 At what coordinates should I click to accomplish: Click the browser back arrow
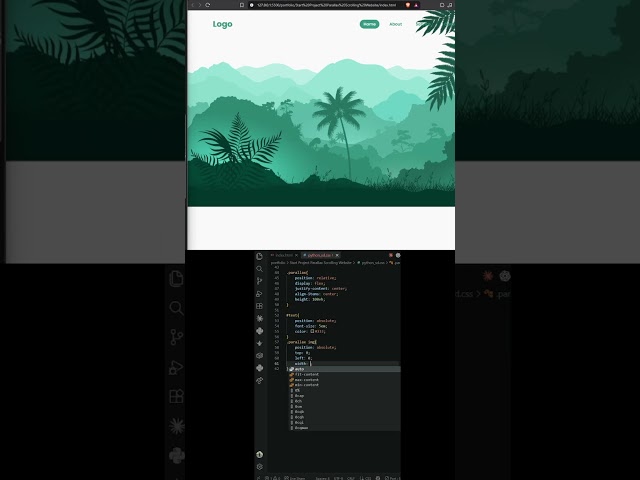[x=193, y=5]
